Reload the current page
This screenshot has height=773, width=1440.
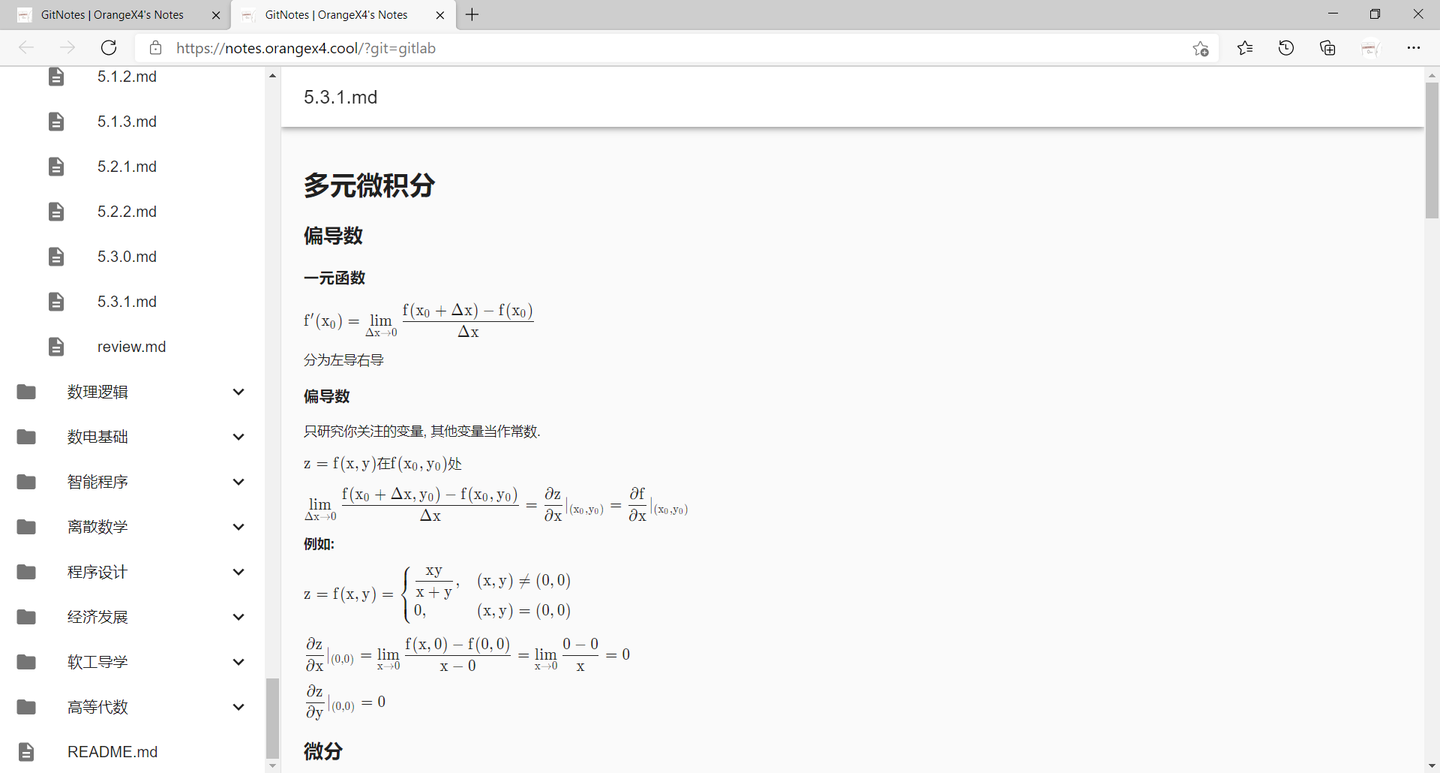point(109,47)
